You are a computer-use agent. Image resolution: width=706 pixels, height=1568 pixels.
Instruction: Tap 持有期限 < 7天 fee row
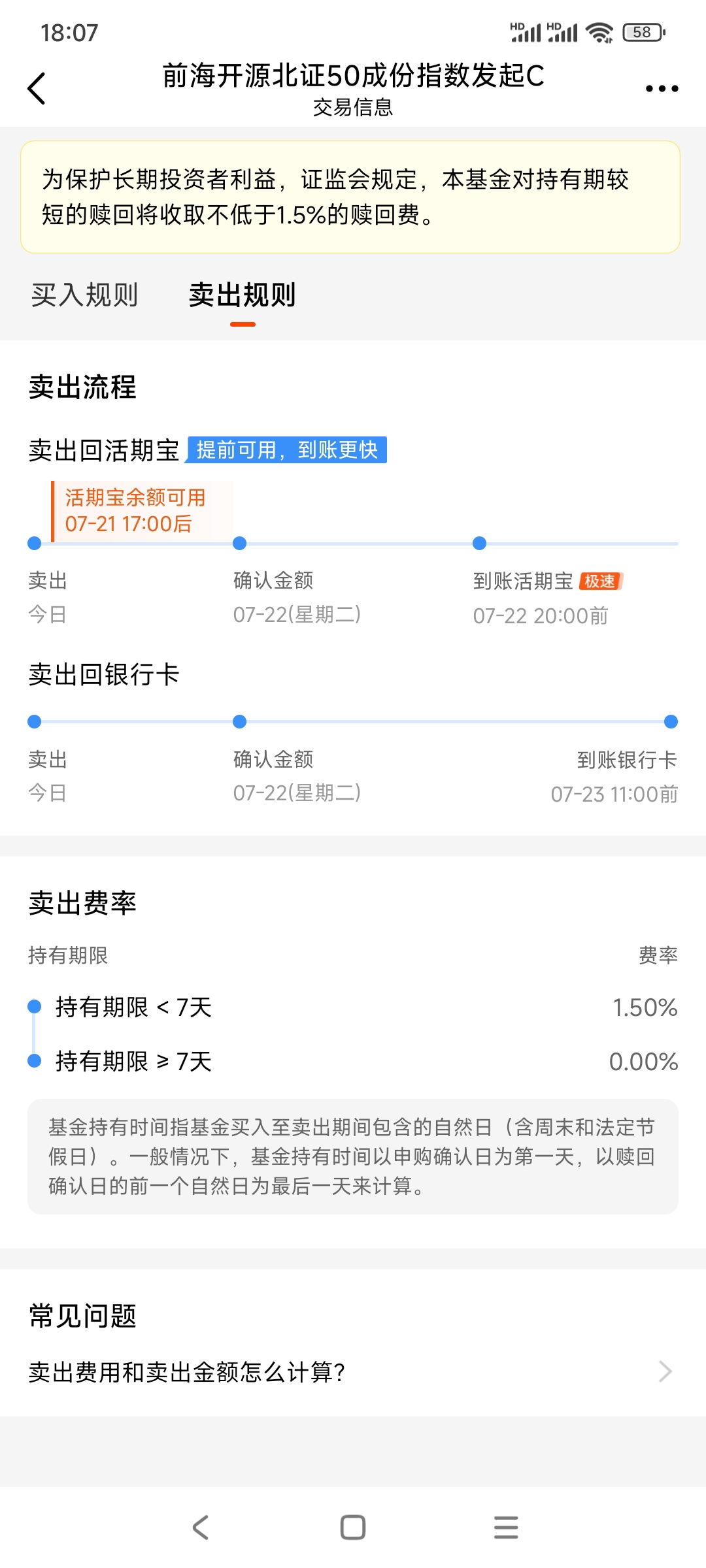pos(353,1007)
